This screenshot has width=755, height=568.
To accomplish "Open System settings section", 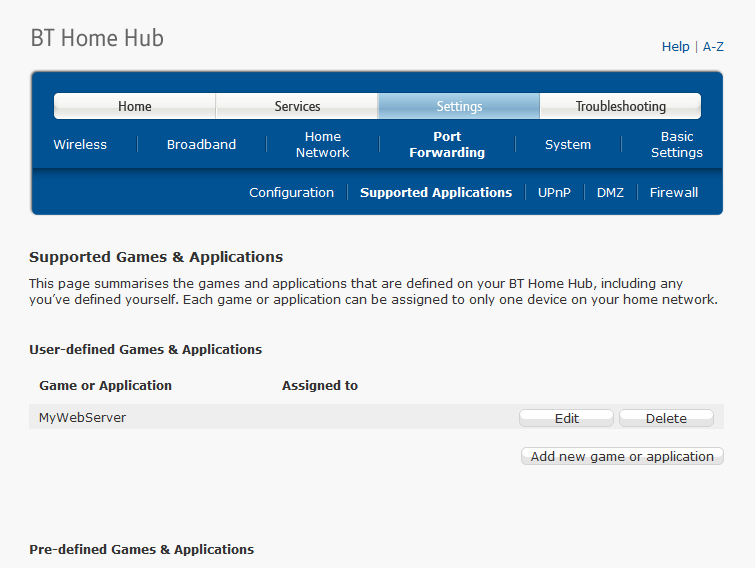I will tap(568, 144).
